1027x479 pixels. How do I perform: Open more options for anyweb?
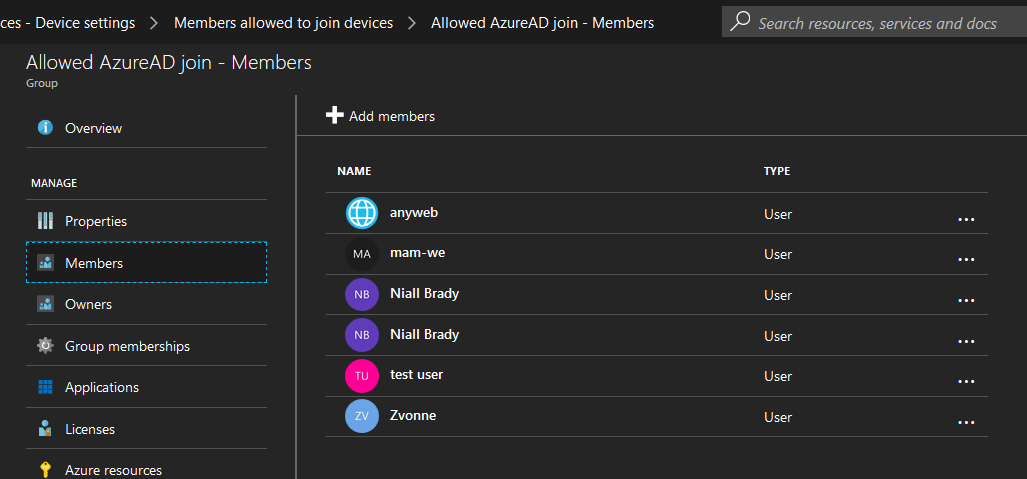click(966, 219)
